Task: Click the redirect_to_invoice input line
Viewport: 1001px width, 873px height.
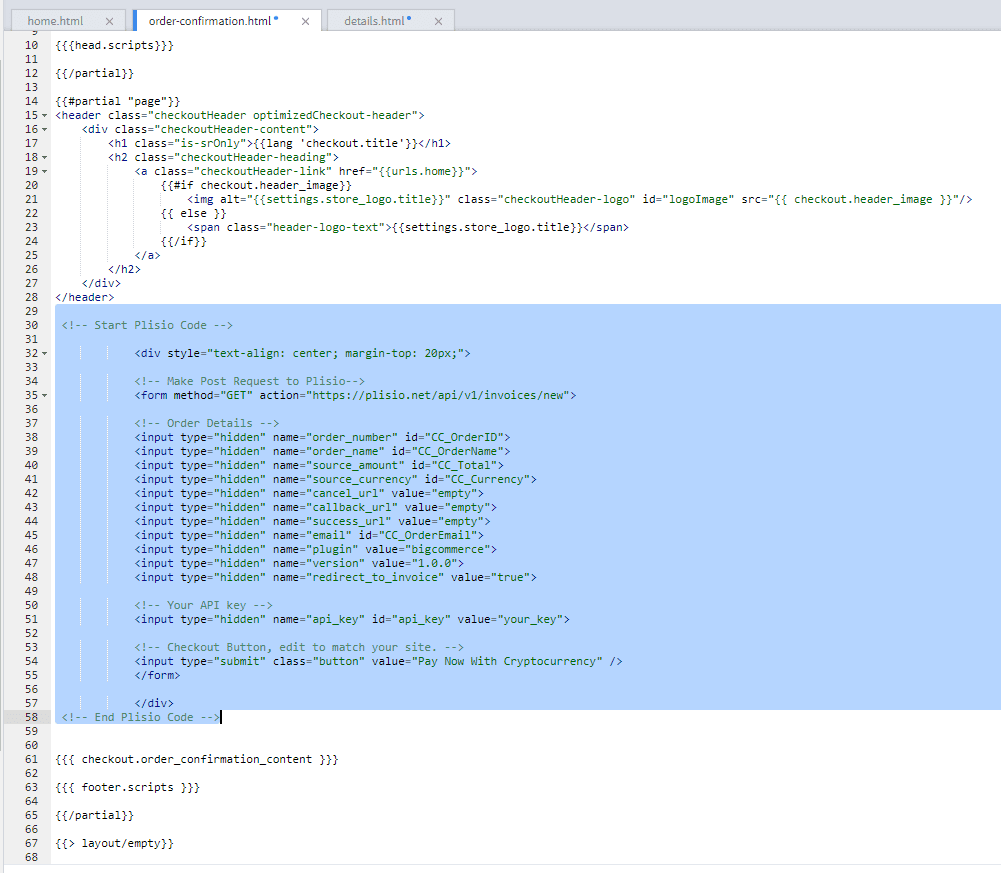Action: tap(335, 577)
